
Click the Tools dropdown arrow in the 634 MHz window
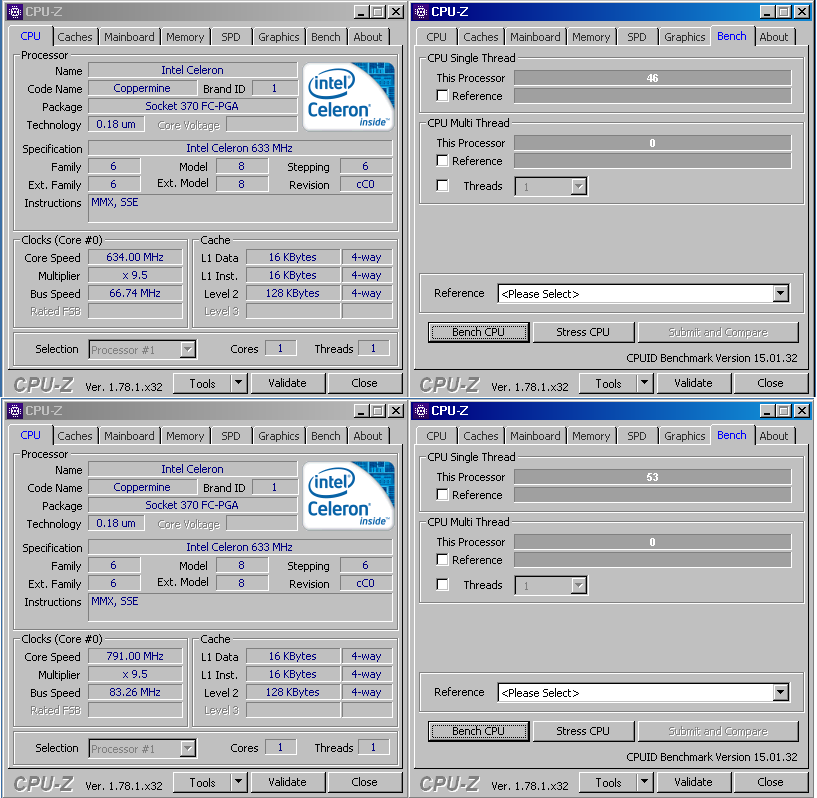239,383
